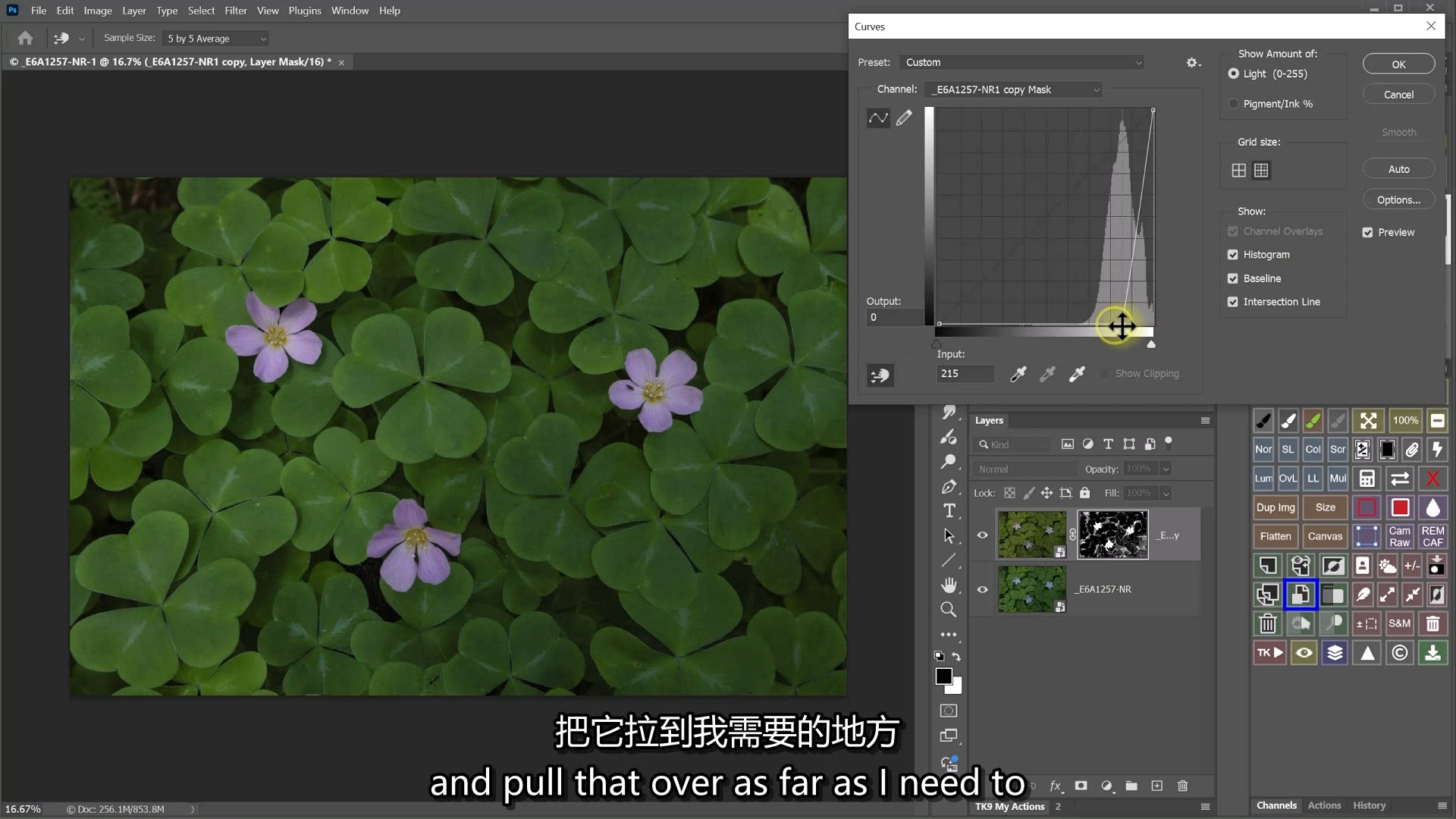Select the Pigment/Ink % radio button
This screenshot has width=1456, height=819.
point(1233,104)
